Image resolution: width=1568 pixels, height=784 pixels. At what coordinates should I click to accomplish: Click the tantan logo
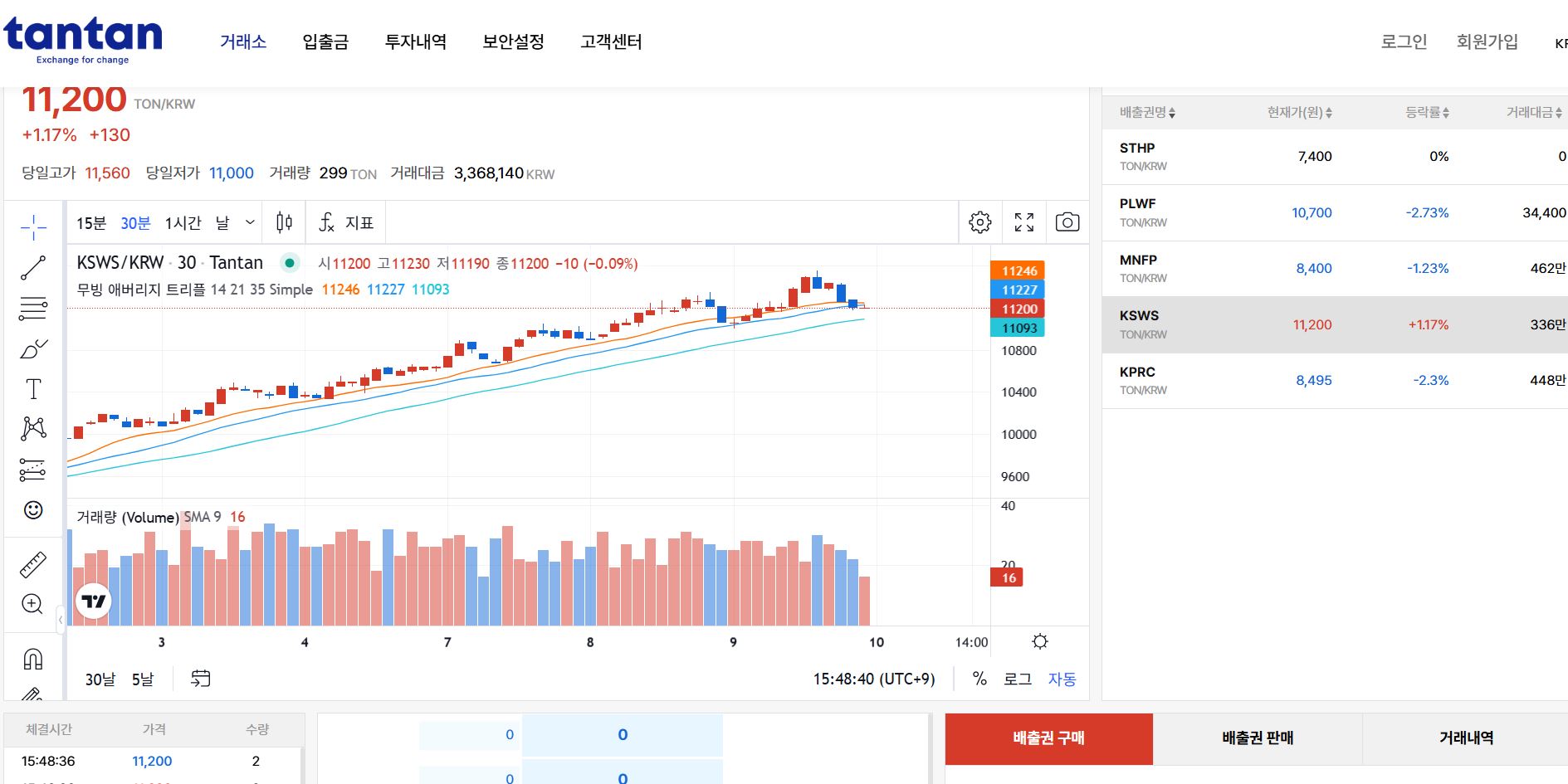pyautogui.click(x=83, y=39)
